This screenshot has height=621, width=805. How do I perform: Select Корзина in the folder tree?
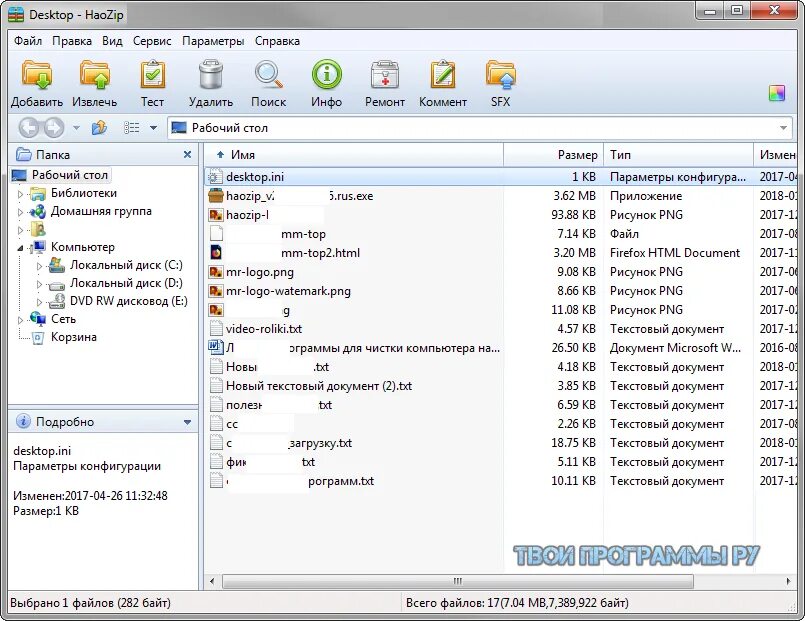[x=73, y=337]
